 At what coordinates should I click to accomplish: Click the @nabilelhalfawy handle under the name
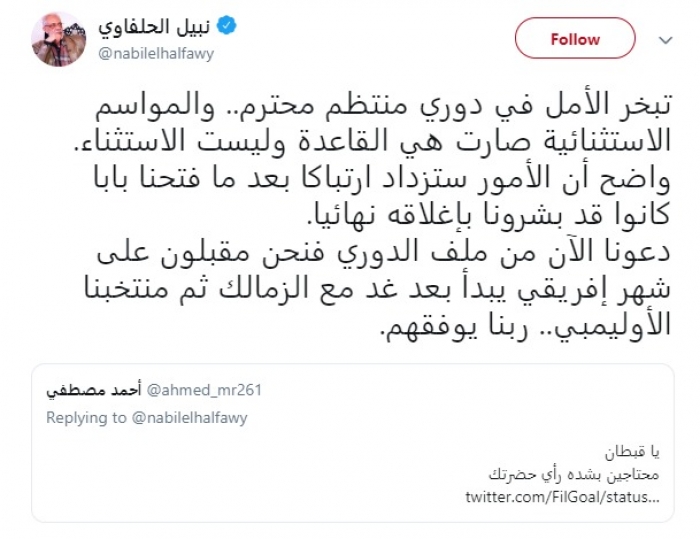(154, 53)
